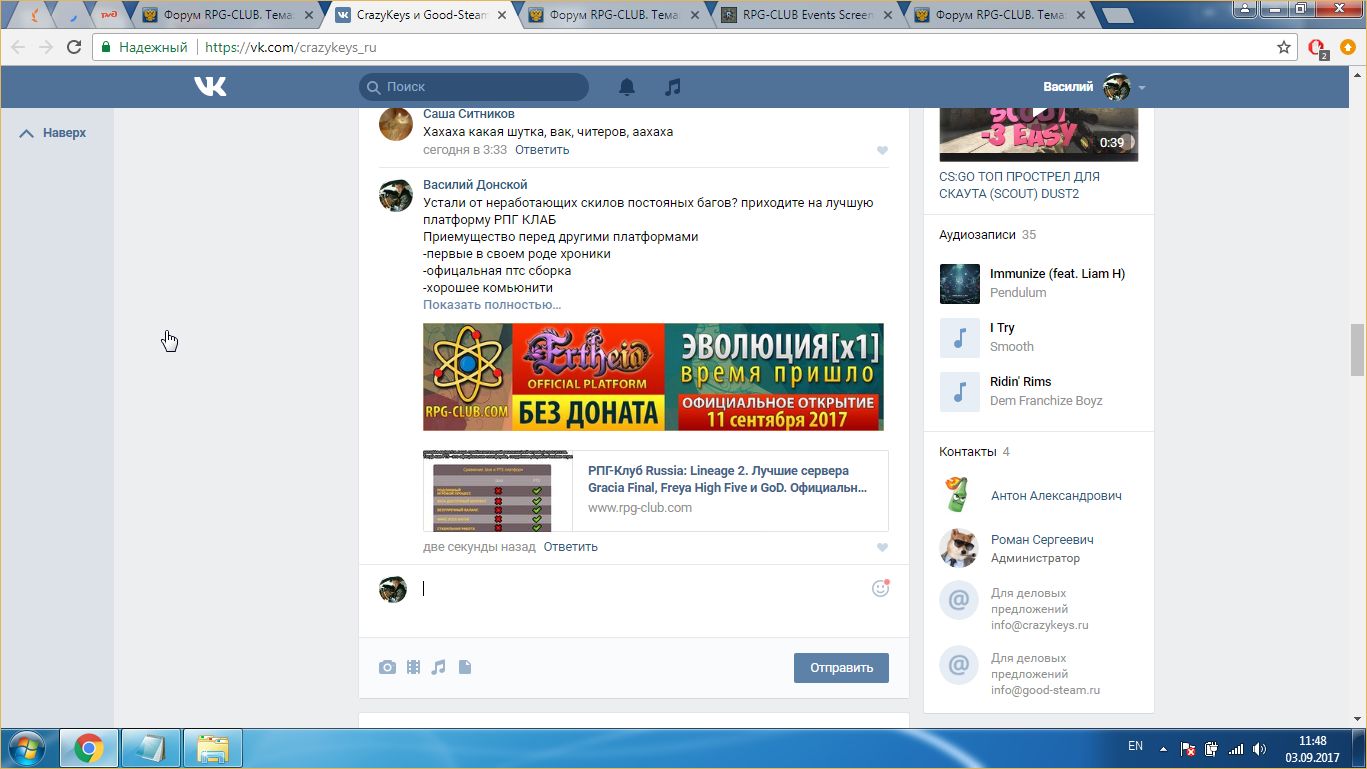Expand the comment with Показать полностью
Screen dimensions: 1367x769
click(492, 305)
